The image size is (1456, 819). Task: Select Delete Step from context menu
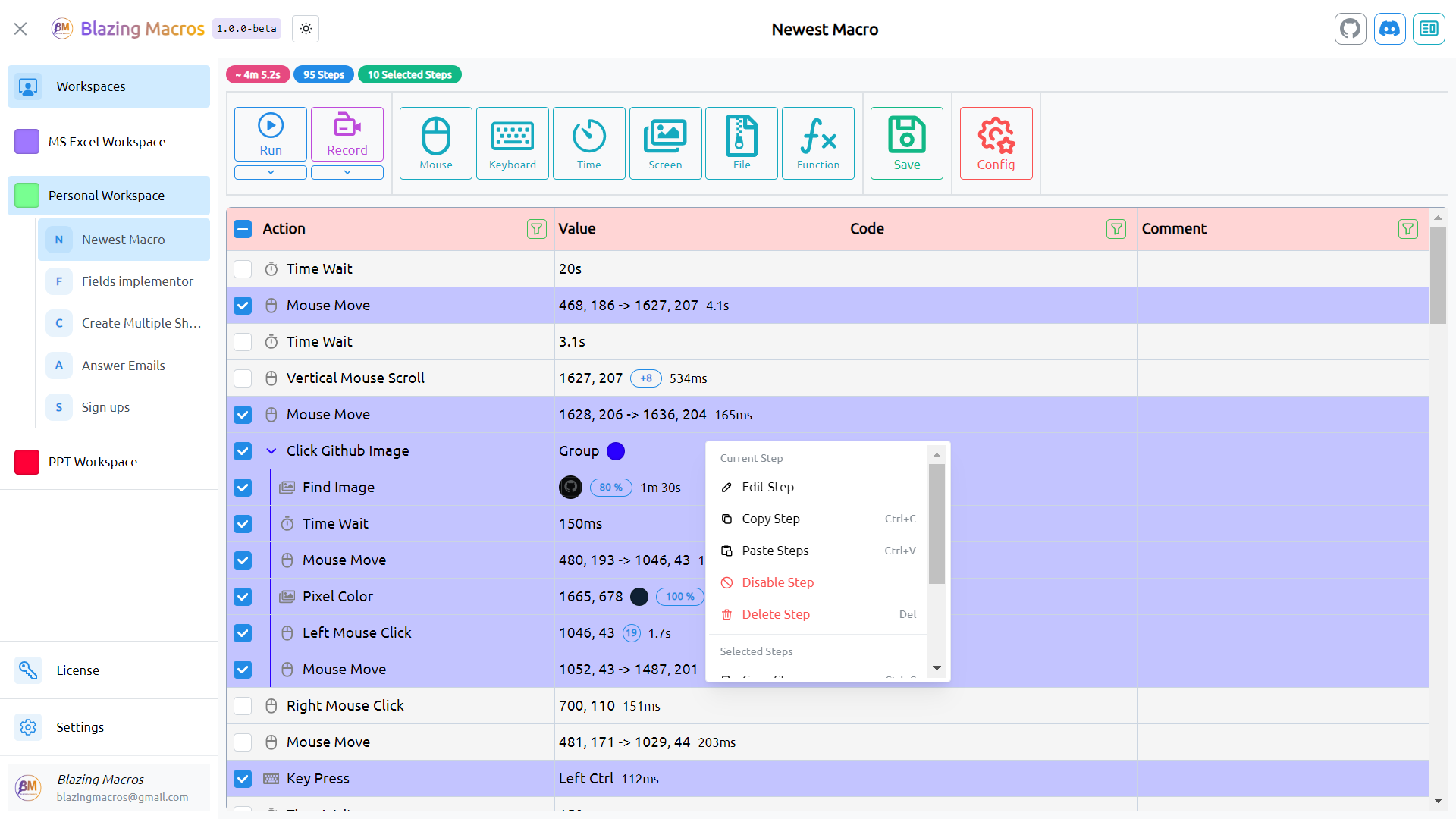pos(775,614)
